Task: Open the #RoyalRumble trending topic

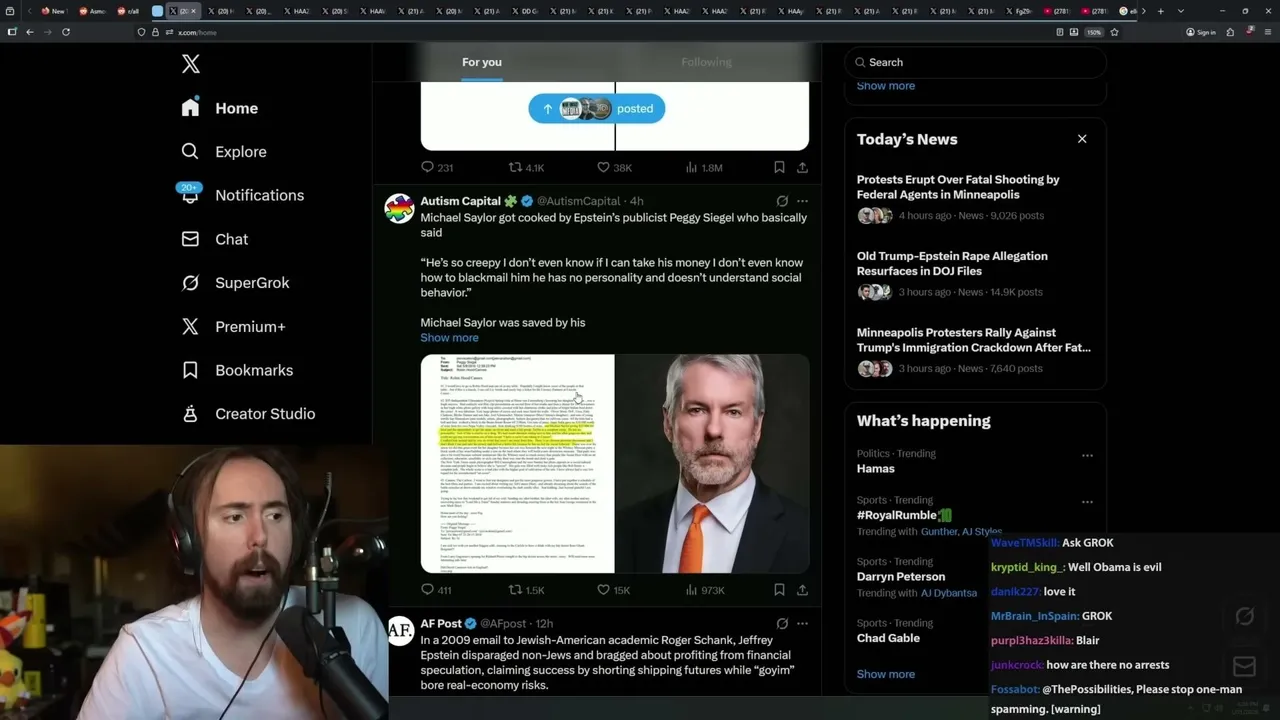Action: [x=975, y=516]
